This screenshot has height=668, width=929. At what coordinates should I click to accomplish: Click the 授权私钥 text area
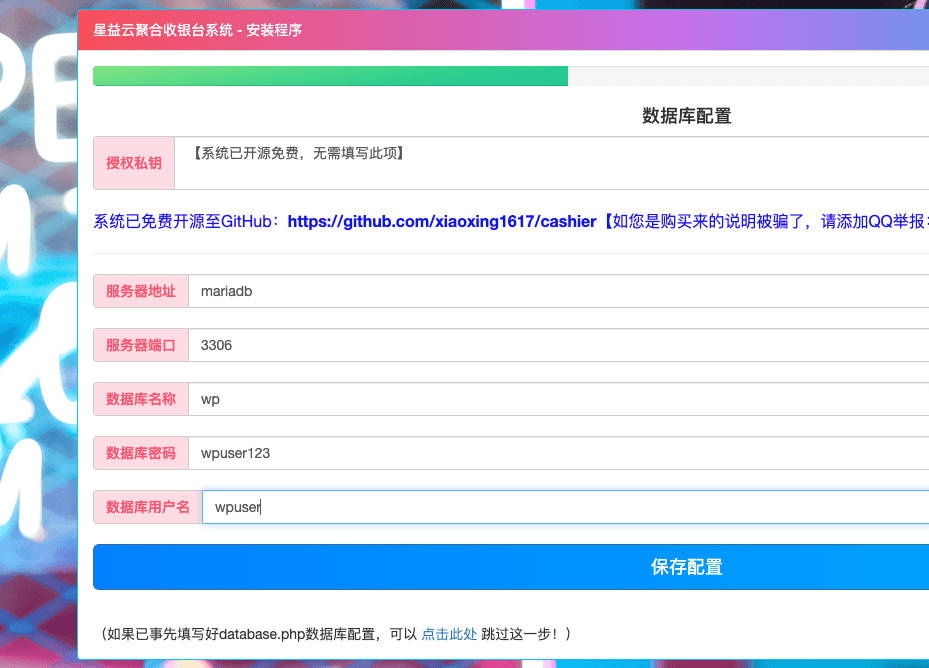[550, 163]
